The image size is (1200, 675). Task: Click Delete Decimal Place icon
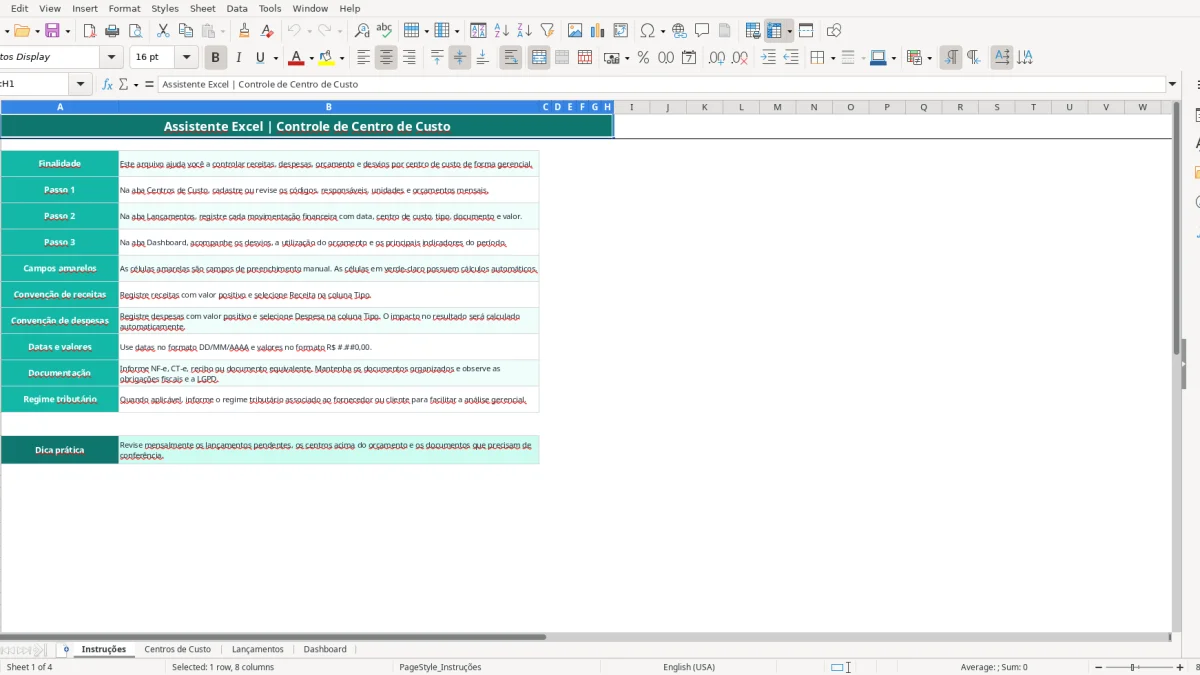[x=740, y=58]
